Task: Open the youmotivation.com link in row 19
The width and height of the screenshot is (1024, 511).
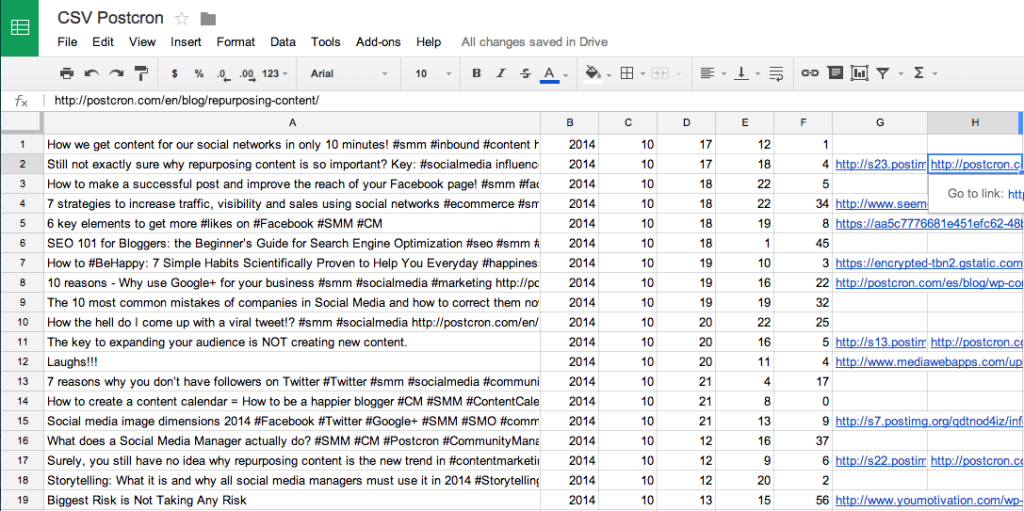Action: click(928, 500)
